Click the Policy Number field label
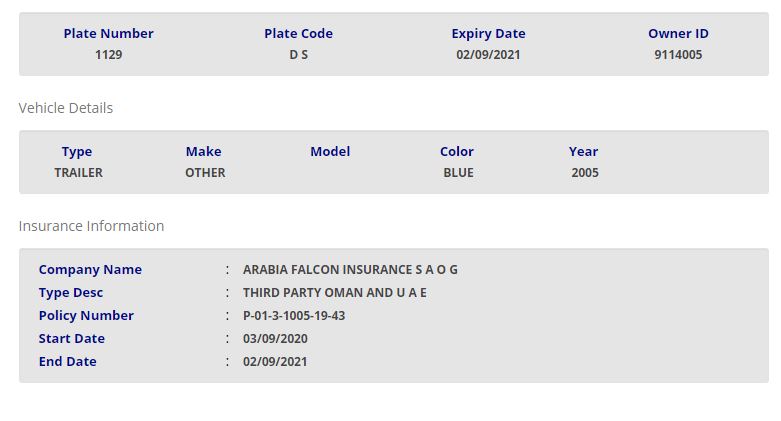Viewport: 781px width, 421px height. pos(86,316)
